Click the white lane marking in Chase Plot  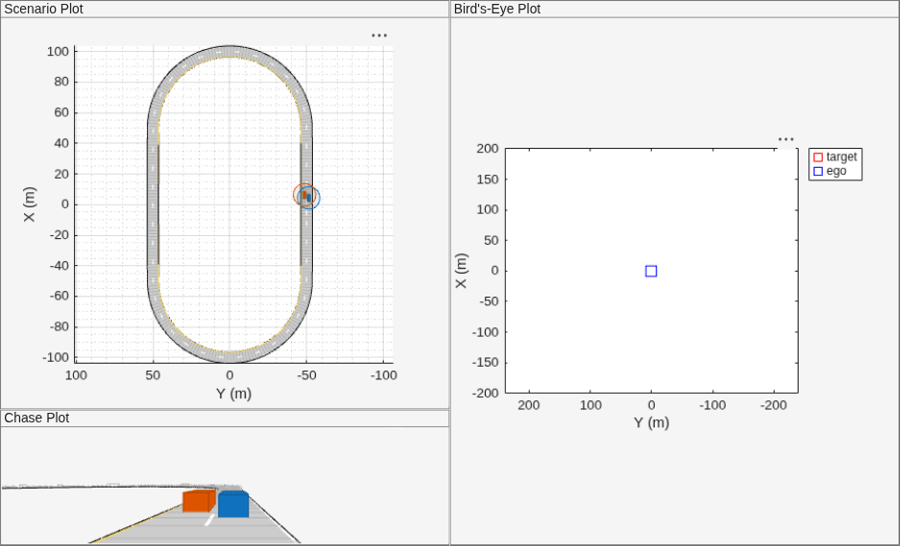[210, 520]
